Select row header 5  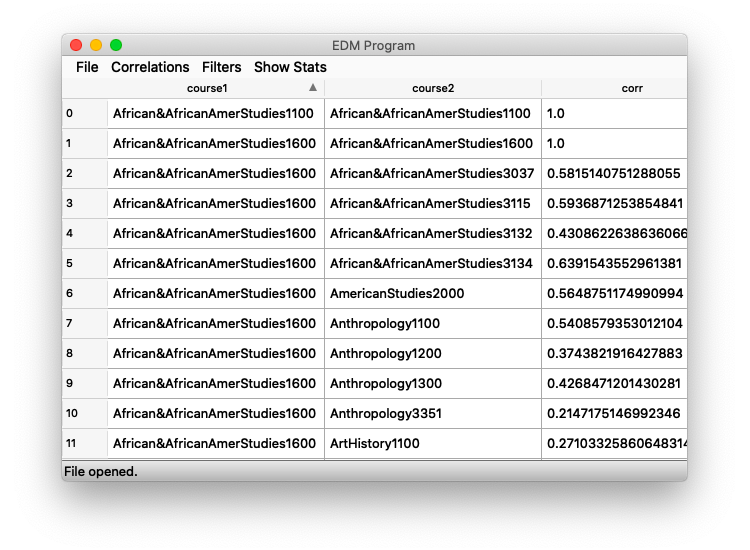point(84,264)
